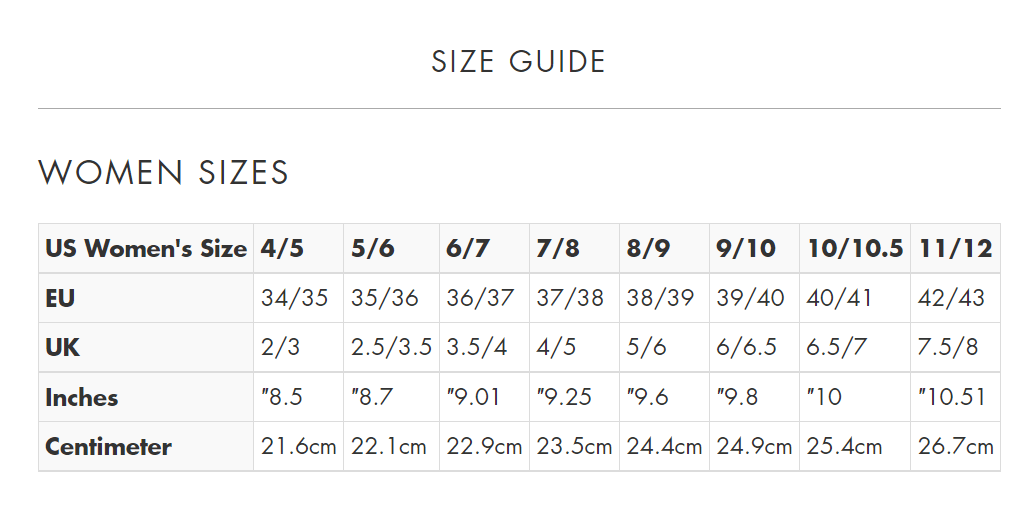Click the SIZE GUIDE heading

pos(518,62)
